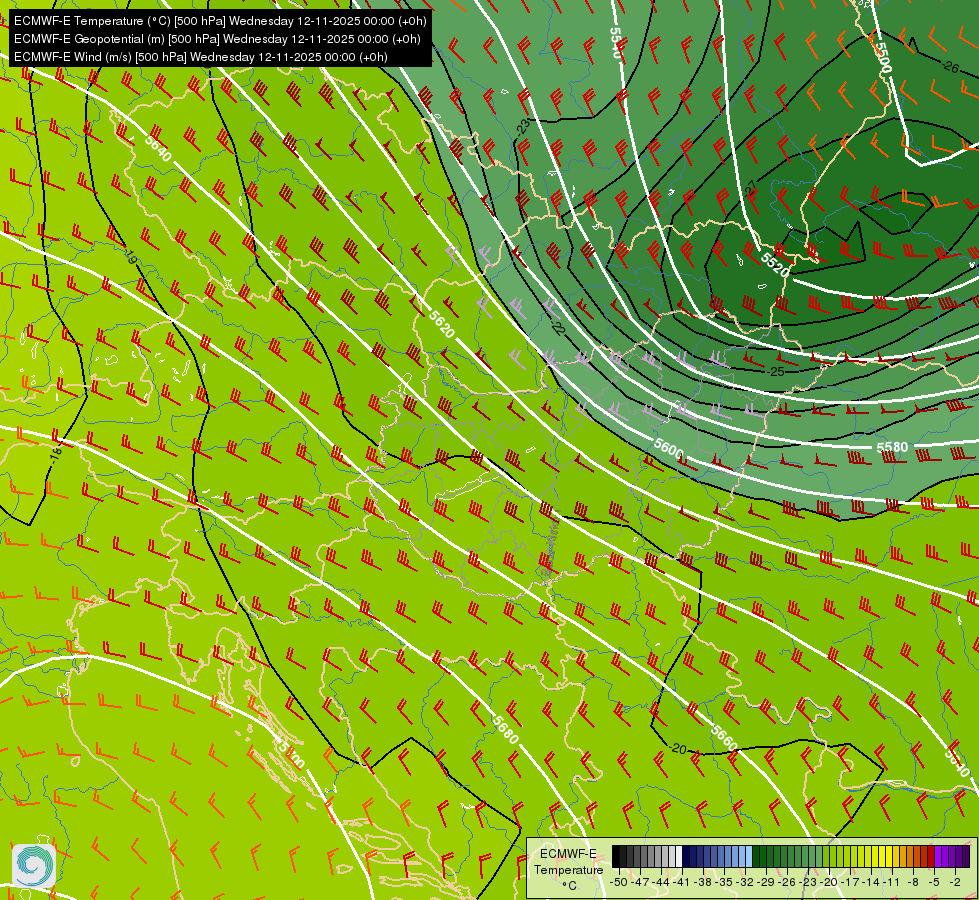Click the ECMWF-E Temperature 500 hPa title line
Viewport: 979px width, 900px height.
pyautogui.click(x=220, y=21)
